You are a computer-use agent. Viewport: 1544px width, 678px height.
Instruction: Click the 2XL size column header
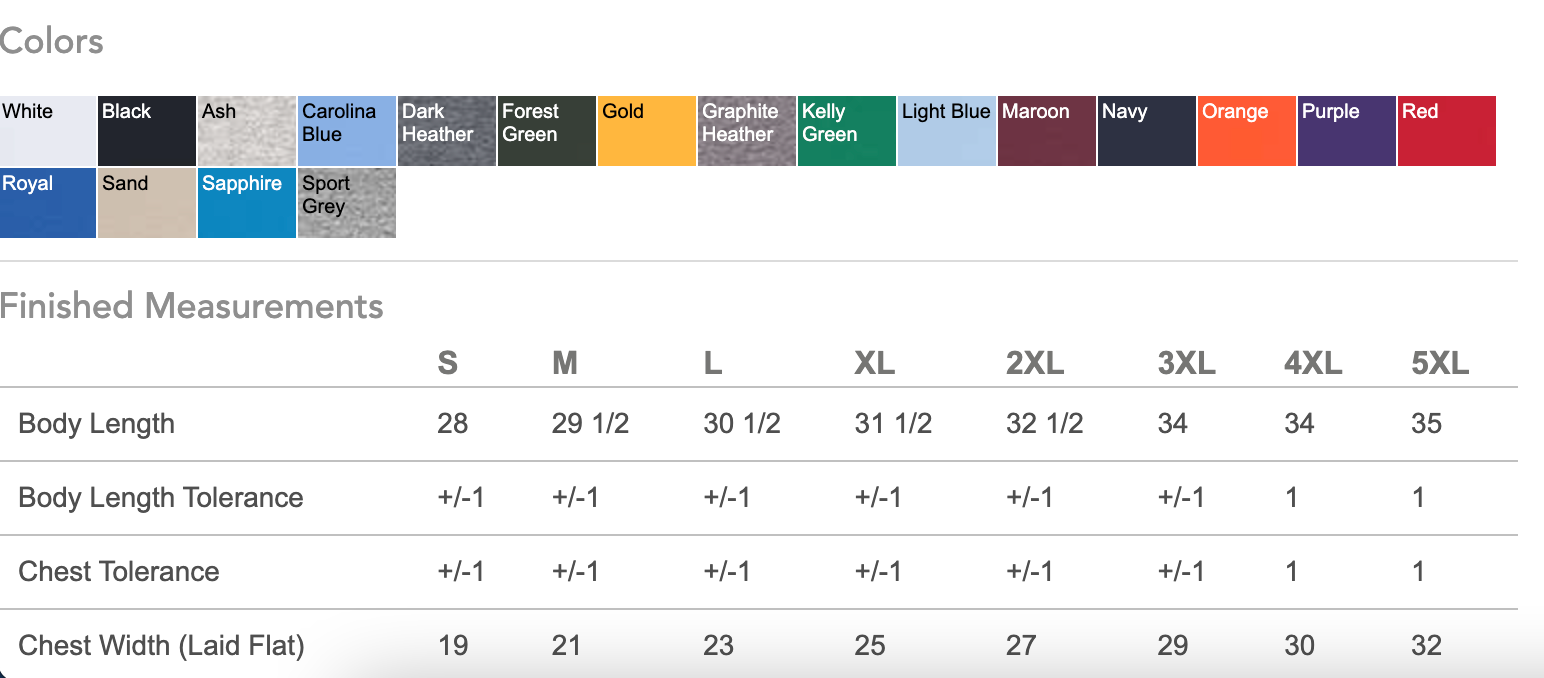pos(1034,363)
